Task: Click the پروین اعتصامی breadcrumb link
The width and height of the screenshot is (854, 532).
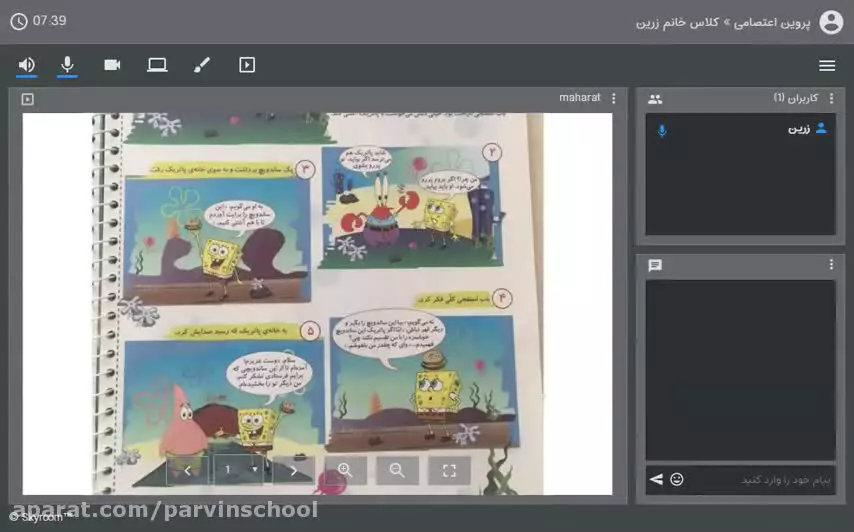Action: [772, 23]
